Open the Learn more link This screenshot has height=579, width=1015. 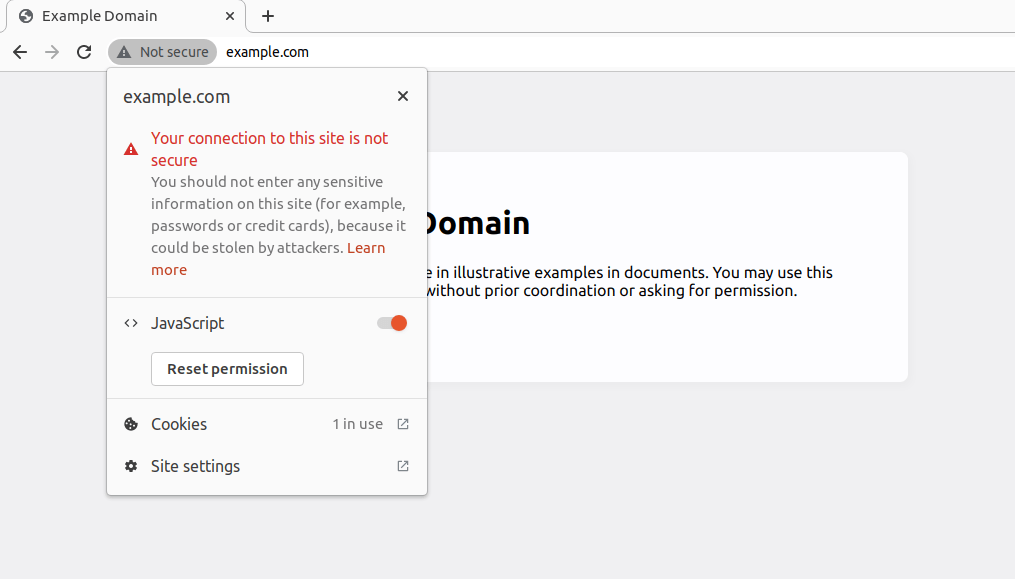pyautogui.click(x=268, y=258)
